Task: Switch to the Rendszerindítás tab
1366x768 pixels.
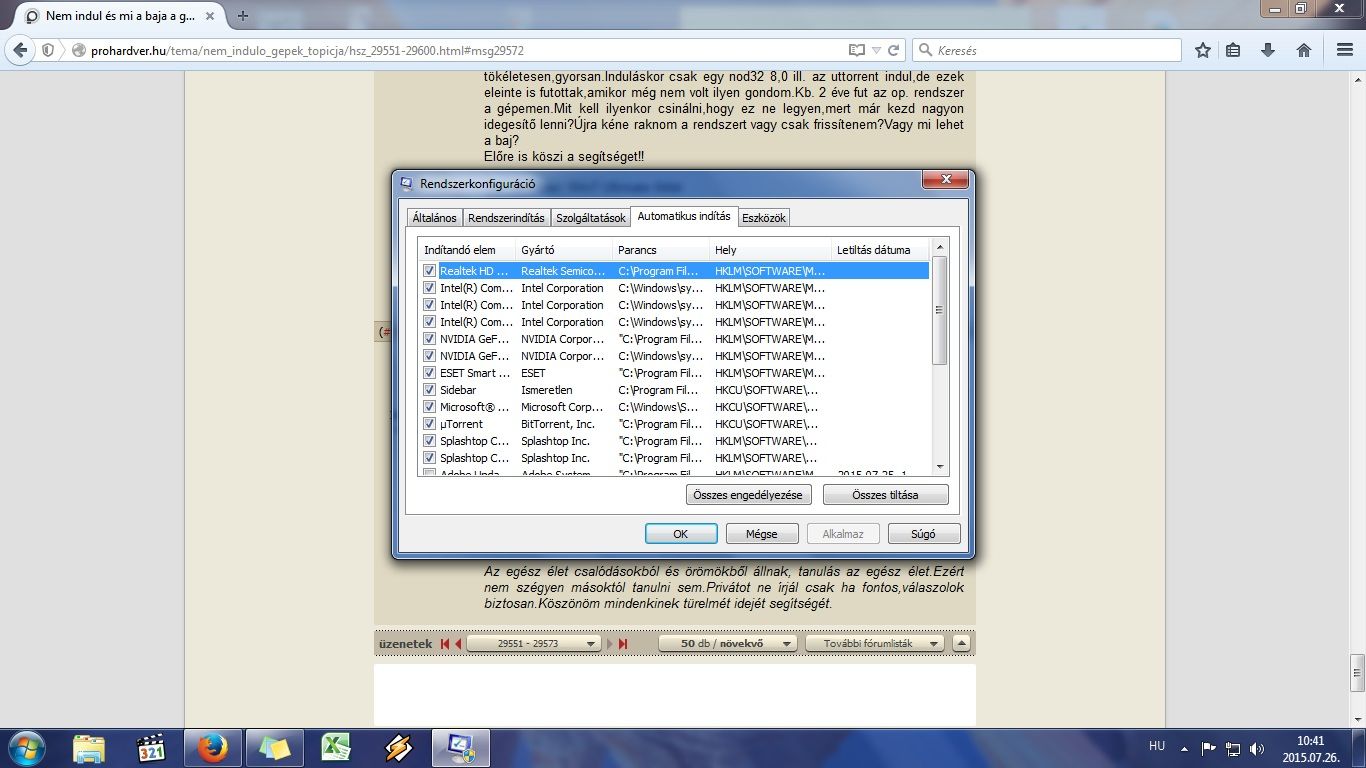Action: tap(506, 218)
